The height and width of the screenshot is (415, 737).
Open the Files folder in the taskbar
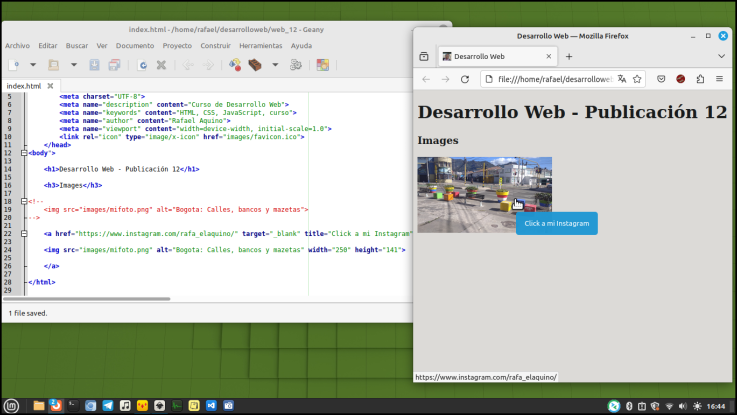tap(39, 406)
